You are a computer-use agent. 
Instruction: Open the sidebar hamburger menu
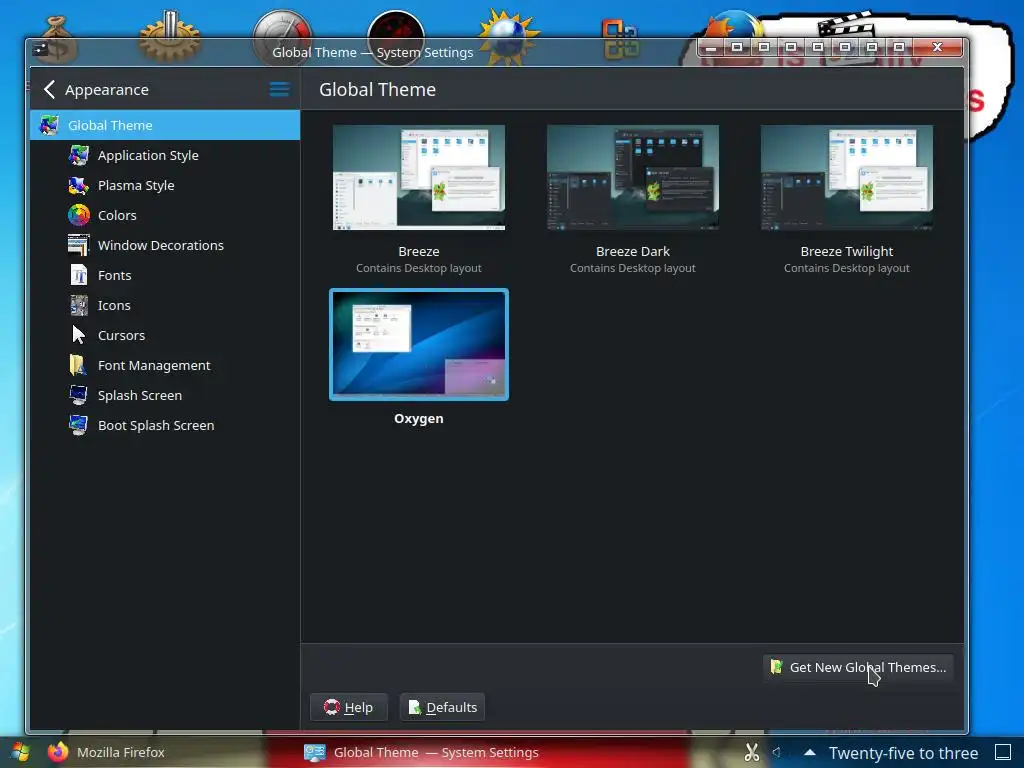pyautogui.click(x=280, y=89)
